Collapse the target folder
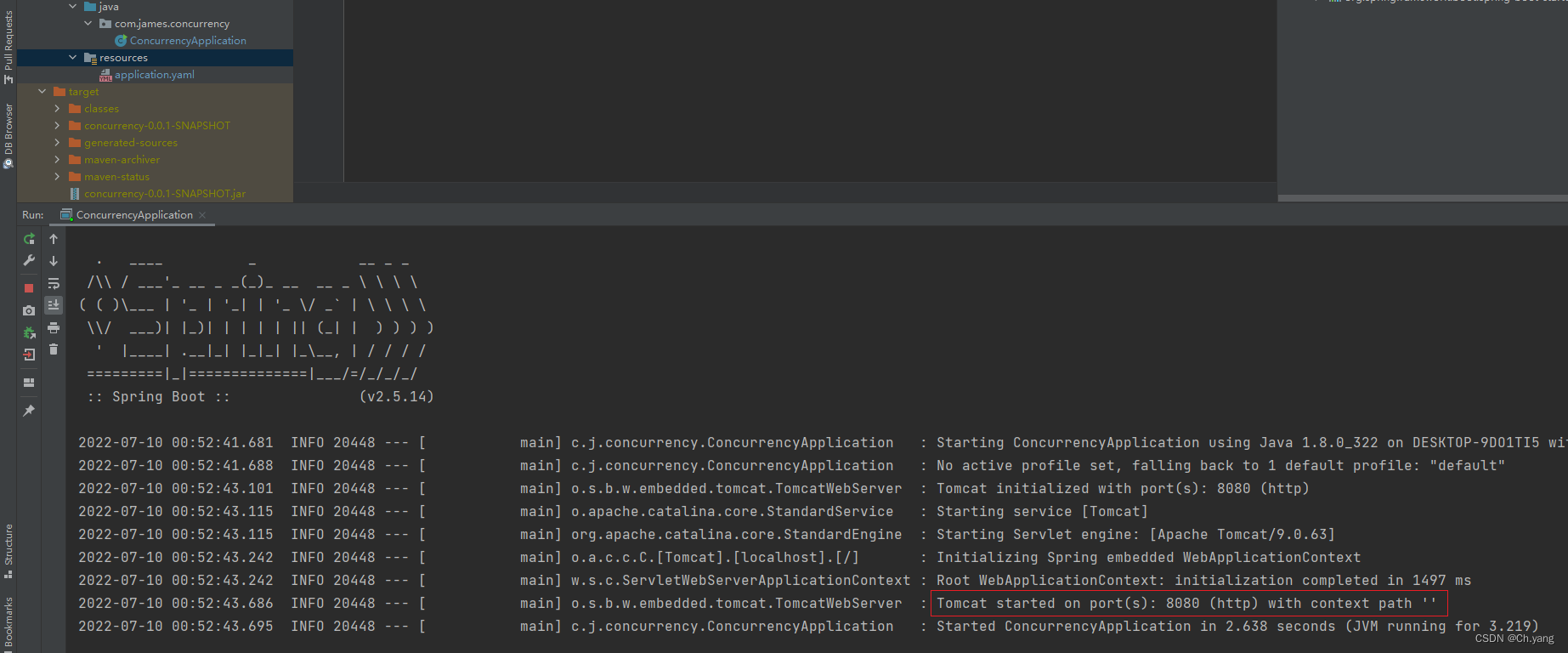Image resolution: width=1568 pixels, height=653 pixels. [x=42, y=92]
